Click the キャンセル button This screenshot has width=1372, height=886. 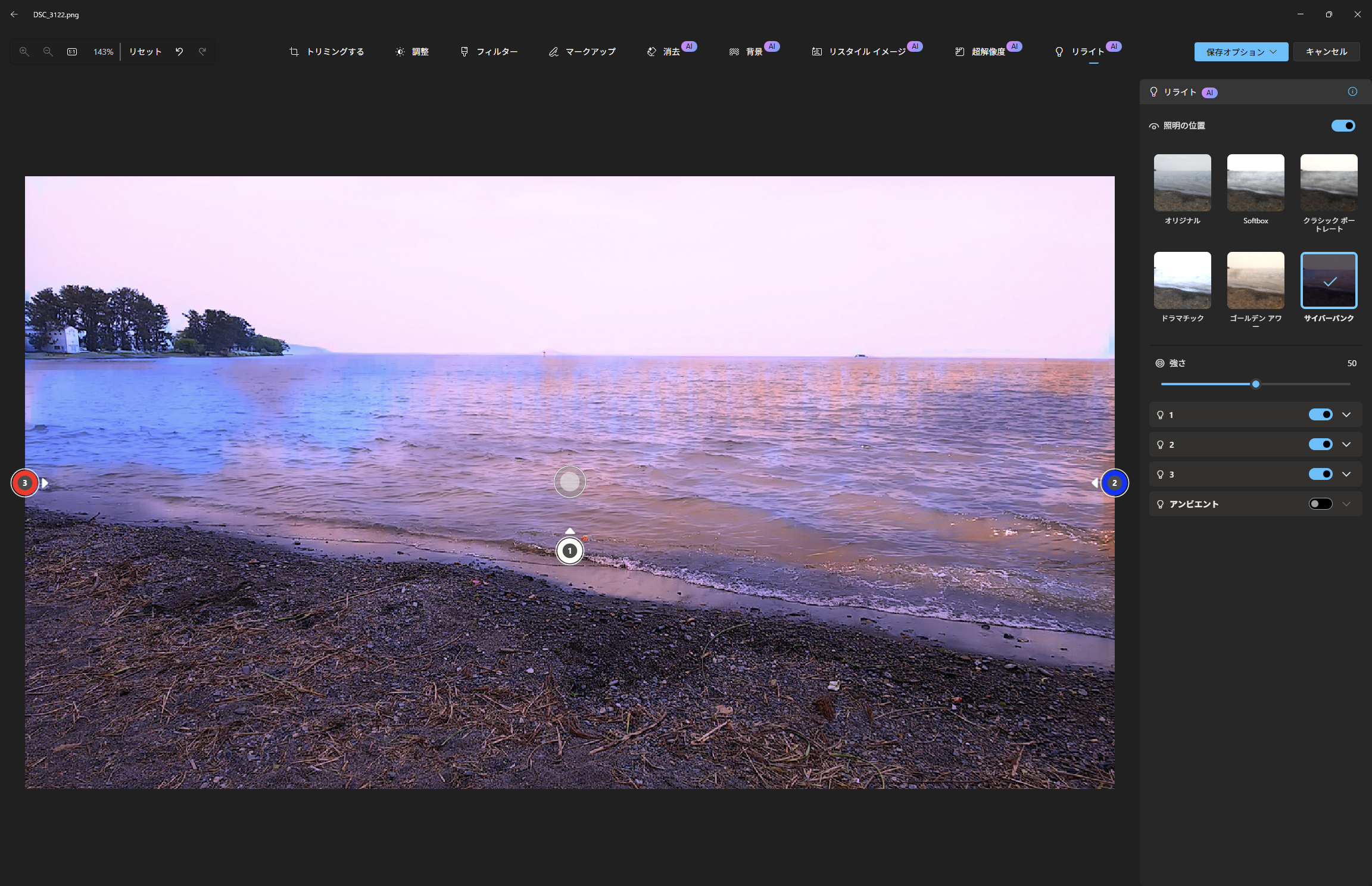(x=1326, y=52)
